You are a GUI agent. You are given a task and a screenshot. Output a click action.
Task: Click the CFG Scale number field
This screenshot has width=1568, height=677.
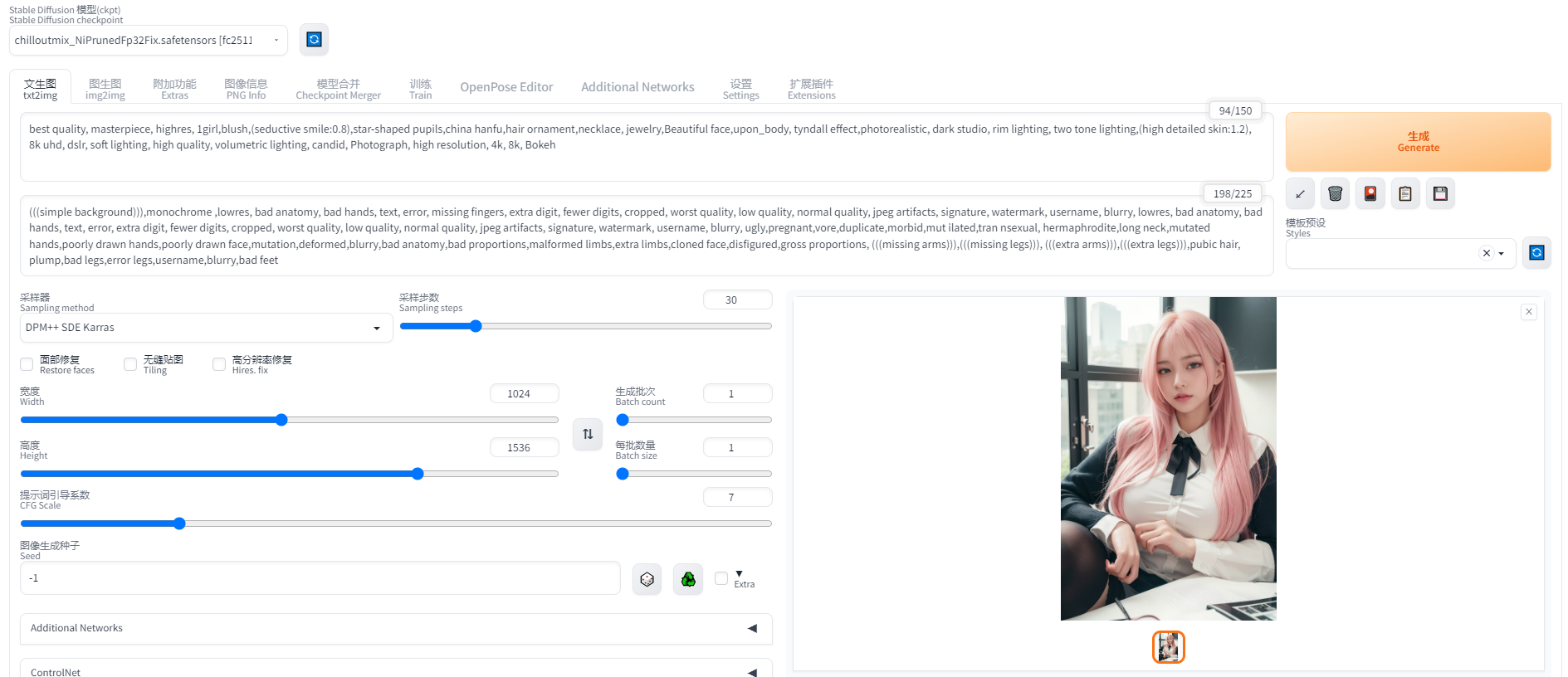click(737, 498)
